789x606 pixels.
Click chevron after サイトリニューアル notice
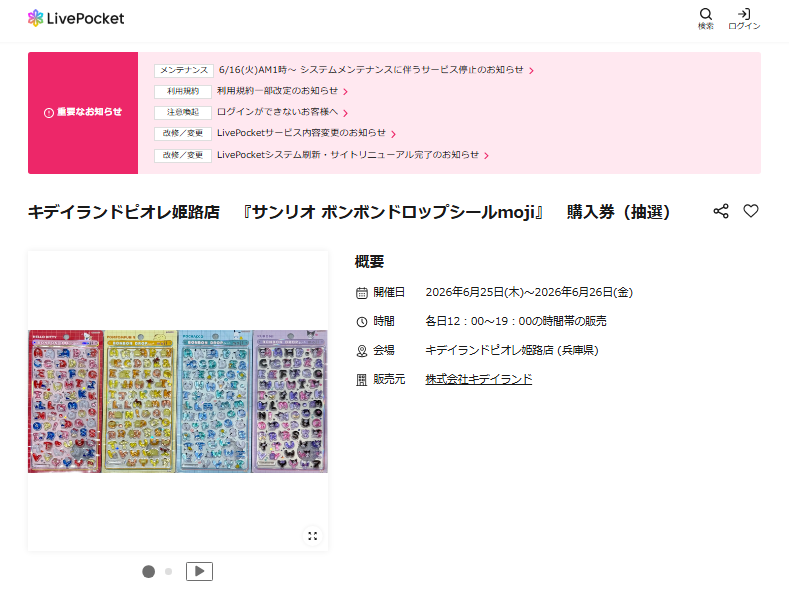(x=487, y=156)
